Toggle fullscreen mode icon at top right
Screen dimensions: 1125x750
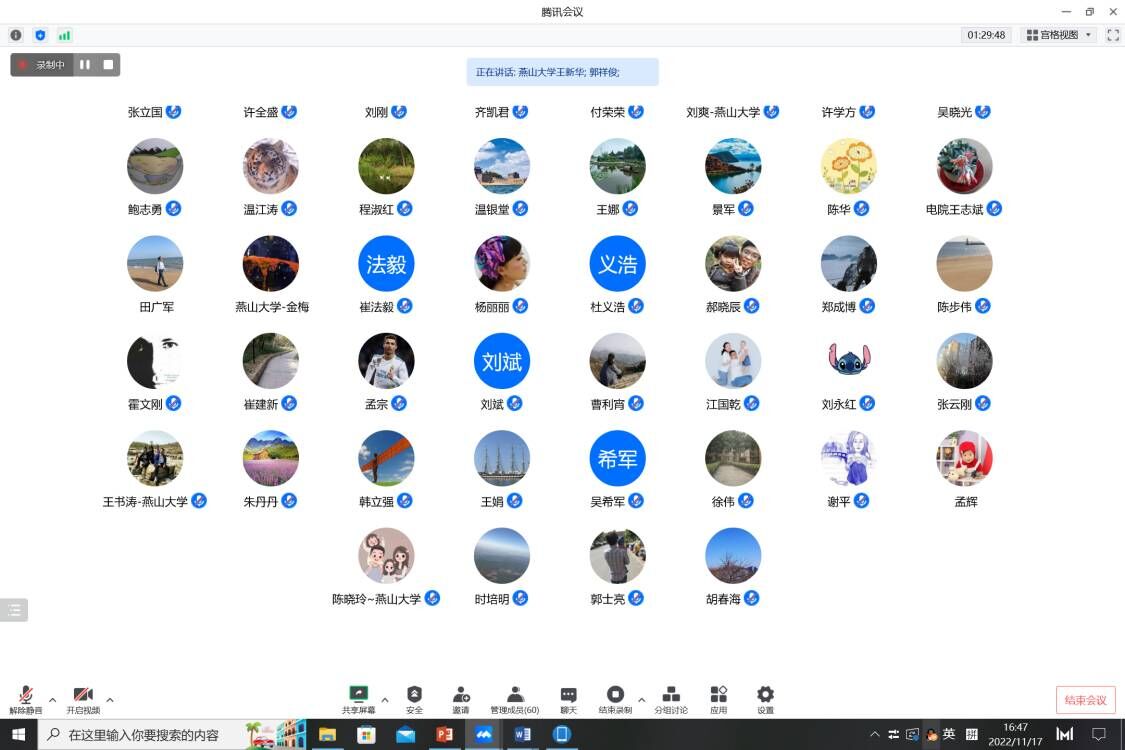click(x=1112, y=35)
